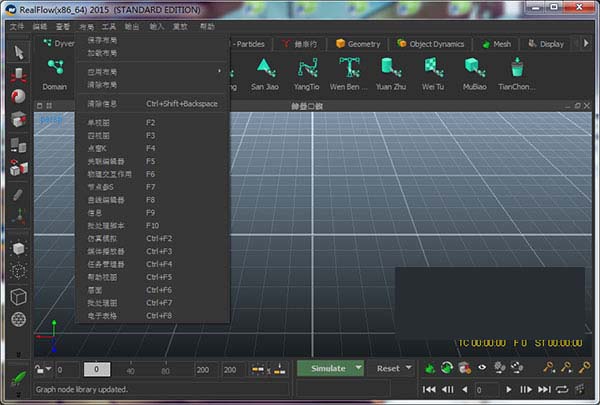Choose the shaded solid cube display icon
The image size is (600, 405).
[x=18, y=248]
